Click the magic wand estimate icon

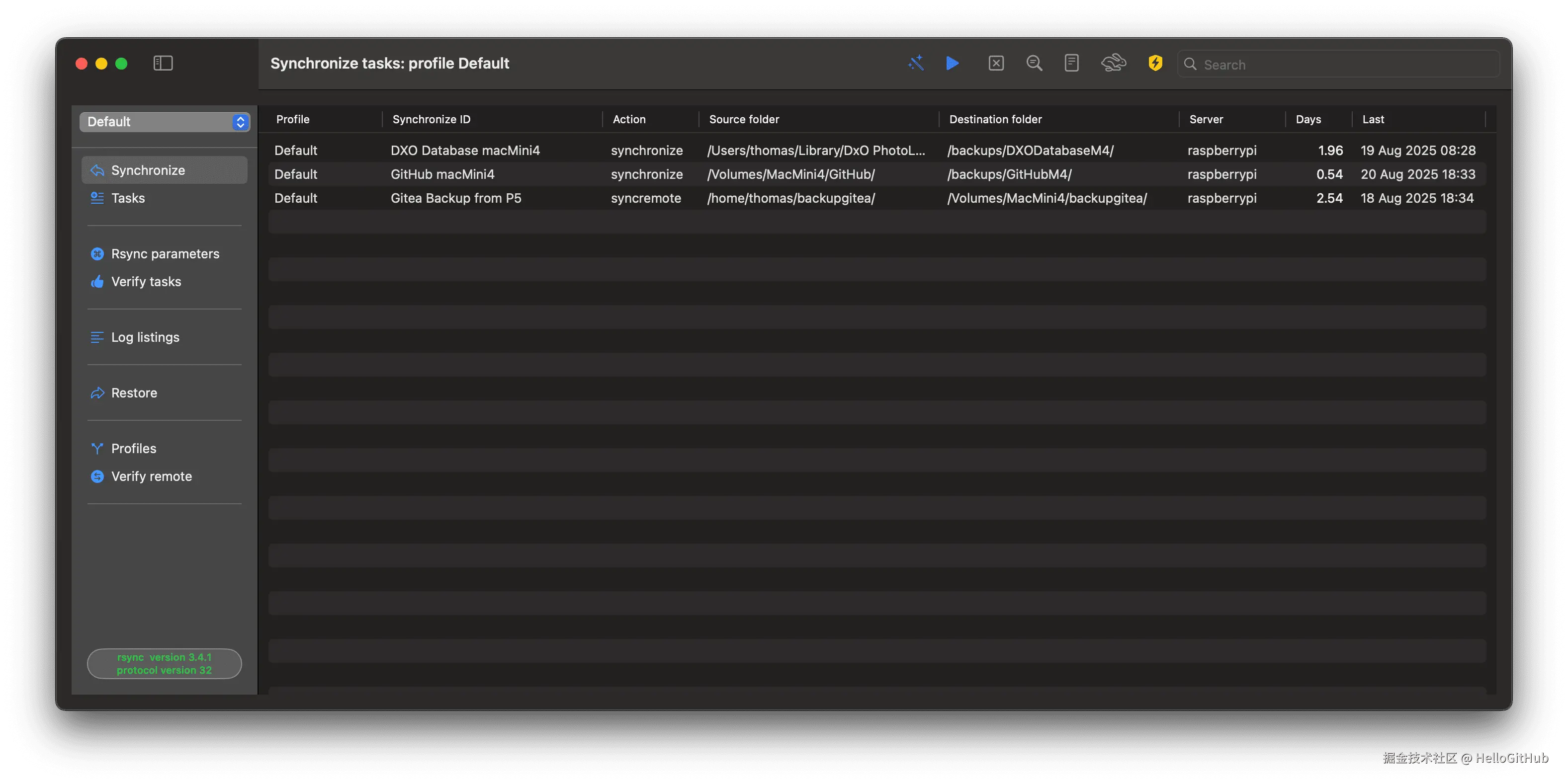click(x=915, y=63)
